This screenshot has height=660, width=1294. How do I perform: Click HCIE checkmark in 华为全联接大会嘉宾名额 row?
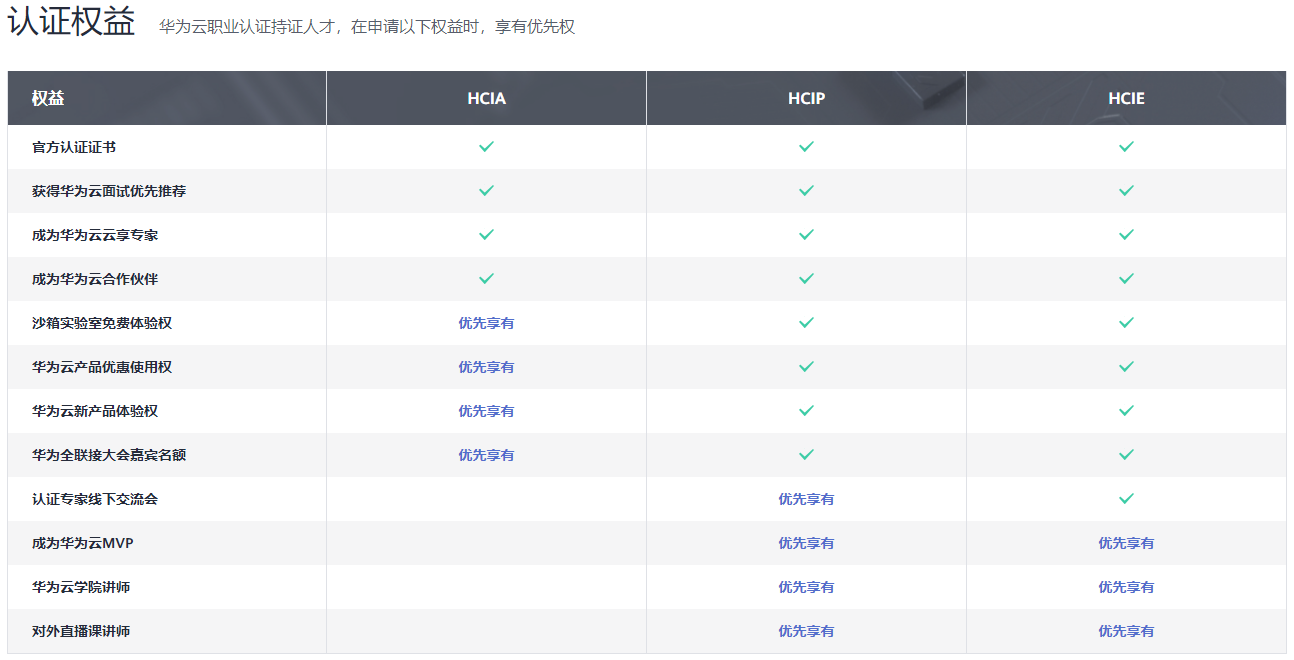1126,454
